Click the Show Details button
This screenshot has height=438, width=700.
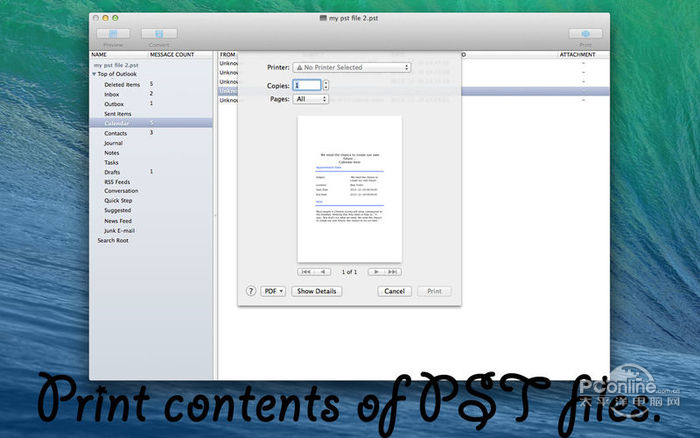[317, 291]
